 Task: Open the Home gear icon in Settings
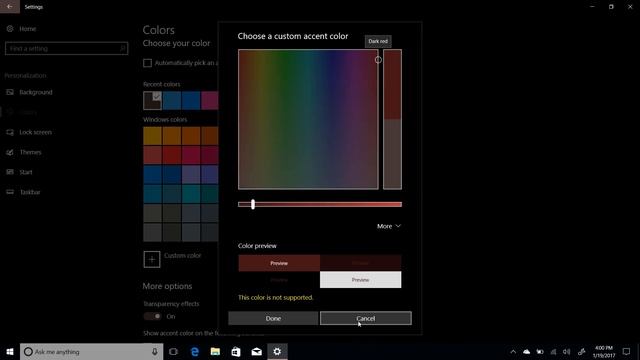(x=10, y=29)
